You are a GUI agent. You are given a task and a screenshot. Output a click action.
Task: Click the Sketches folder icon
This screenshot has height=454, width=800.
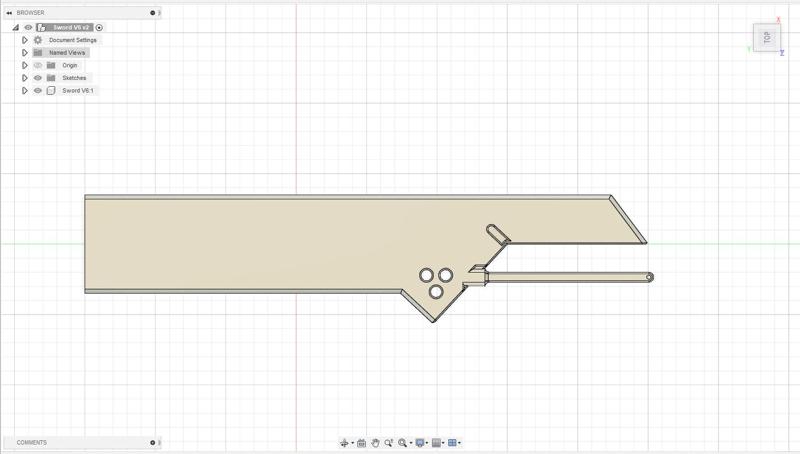pyautogui.click(x=51, y=78)
